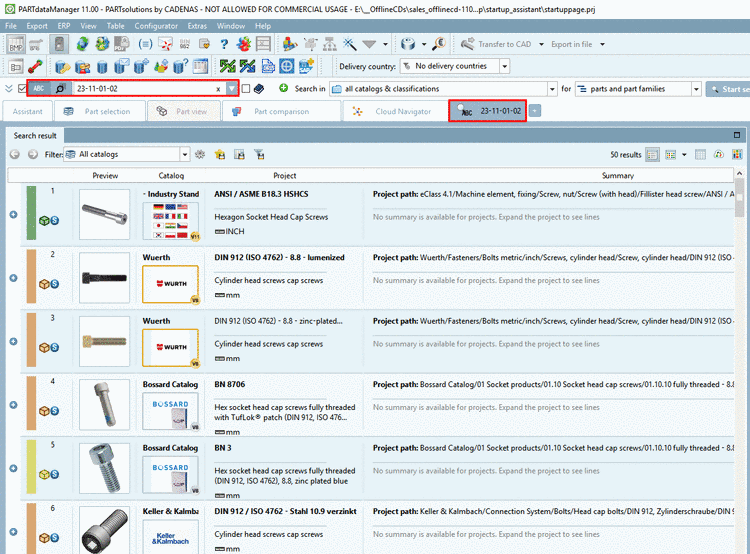
Task: Click the colorful bar chart icon at far right
Action: (x=737, y=155)
